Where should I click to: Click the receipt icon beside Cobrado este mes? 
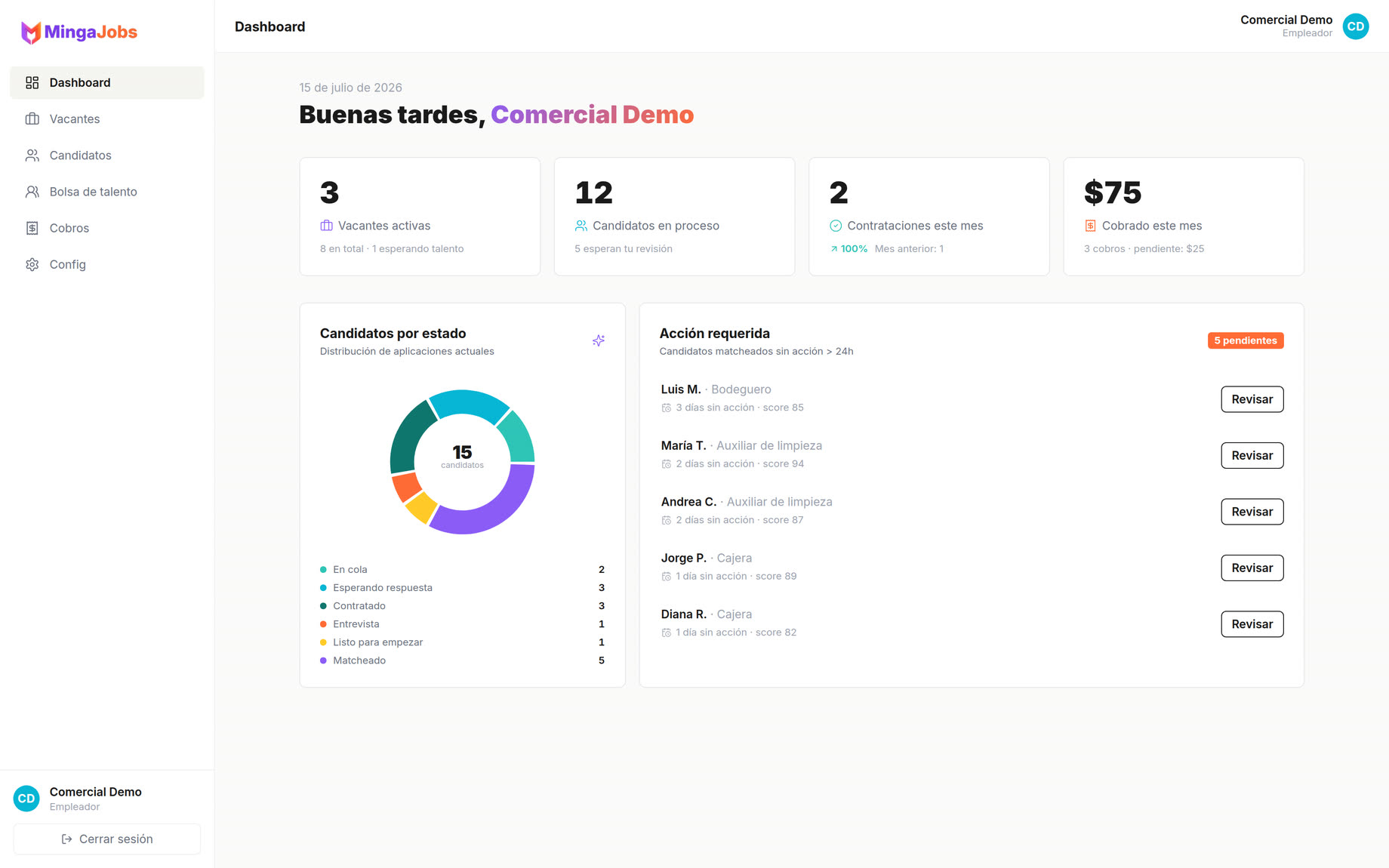click(1090, 226)
